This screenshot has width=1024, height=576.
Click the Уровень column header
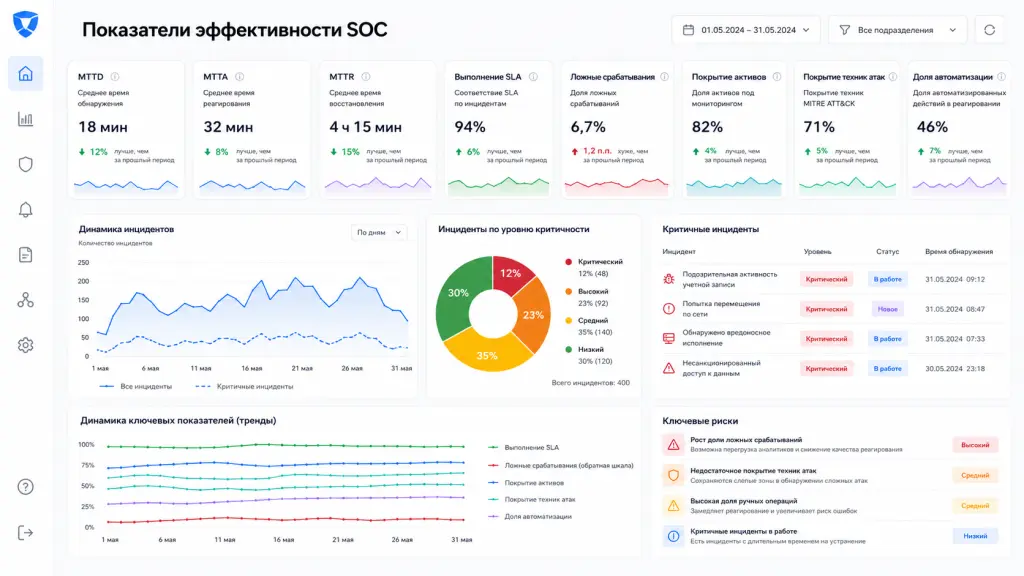tap(818, 251)
